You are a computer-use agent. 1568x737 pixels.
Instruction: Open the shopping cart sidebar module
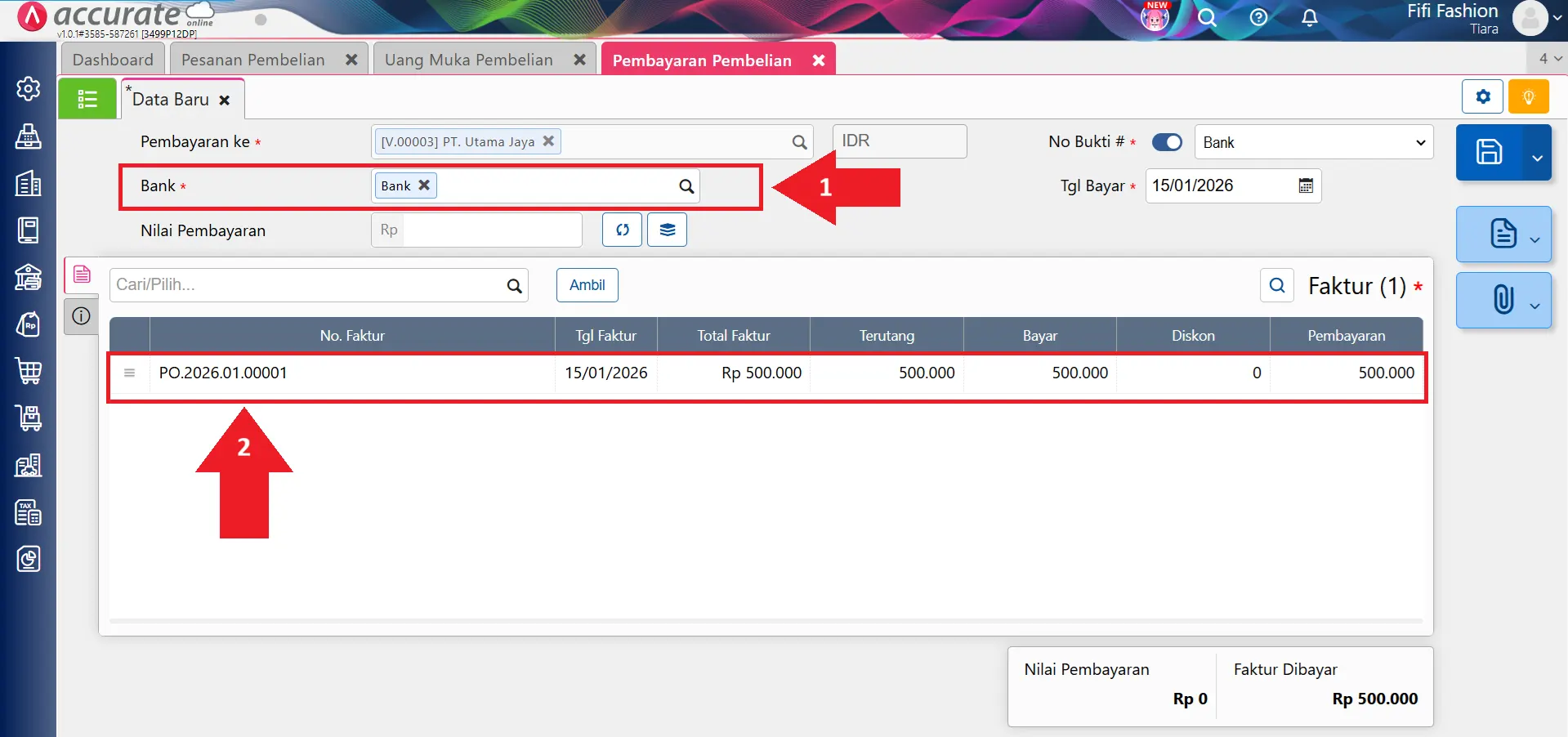click(29, 371)
